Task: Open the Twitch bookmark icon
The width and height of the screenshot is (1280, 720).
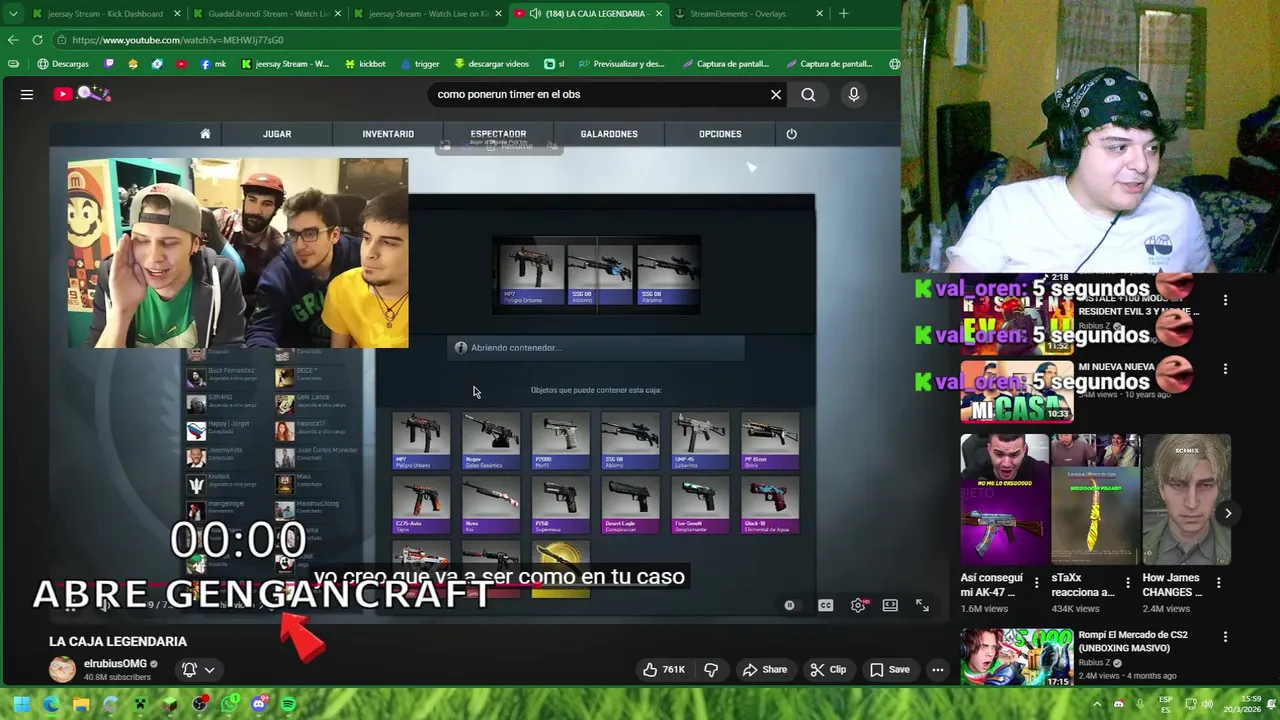Action: point(109,64)
